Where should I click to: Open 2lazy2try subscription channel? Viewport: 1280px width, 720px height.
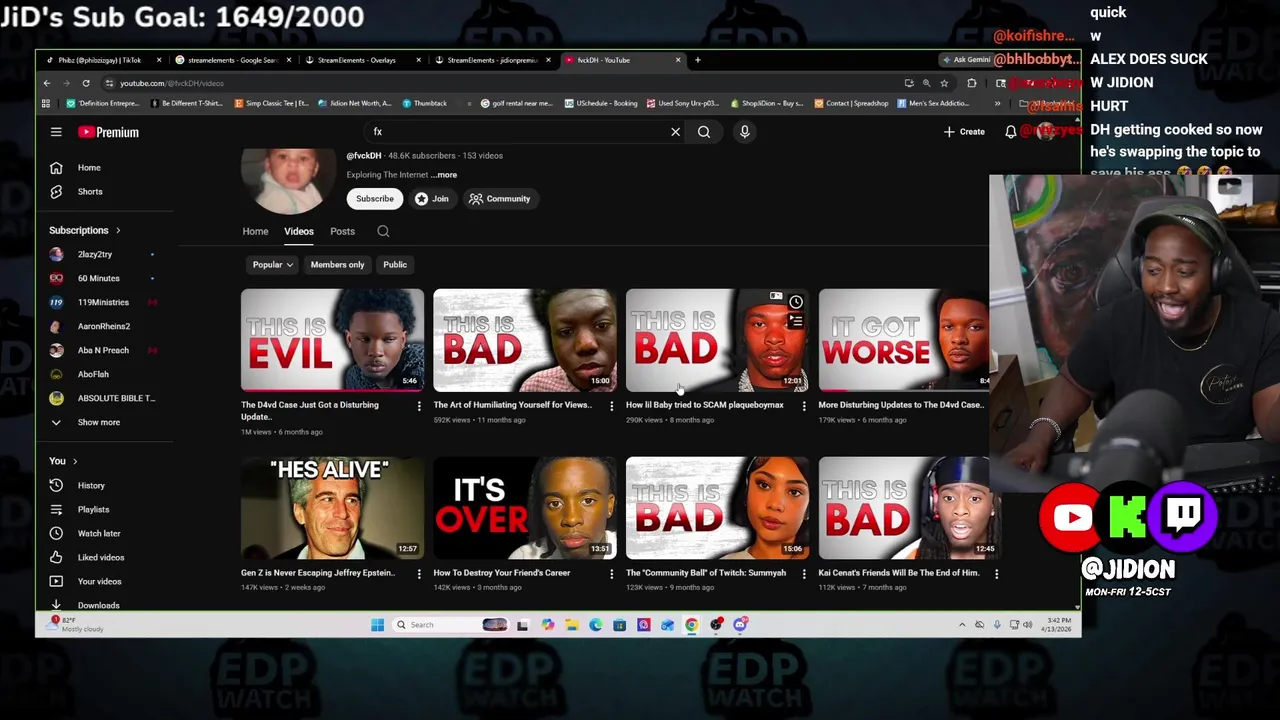(x=95, y=255)
